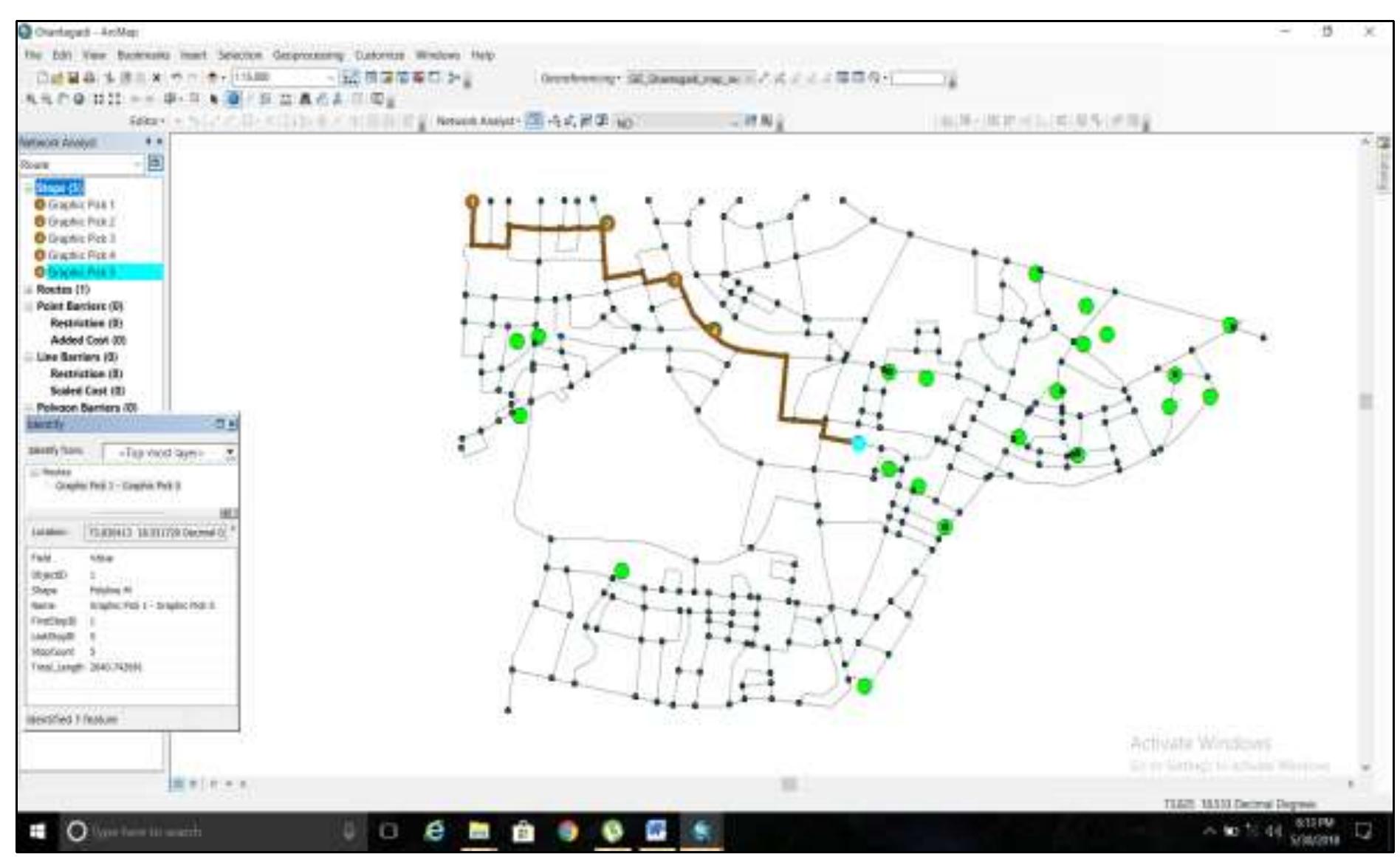The height and width of the screenshot is (857, 1400).
Task: Open the map scale dropdown
Action: pyautogui.click(x=331, y=78)
